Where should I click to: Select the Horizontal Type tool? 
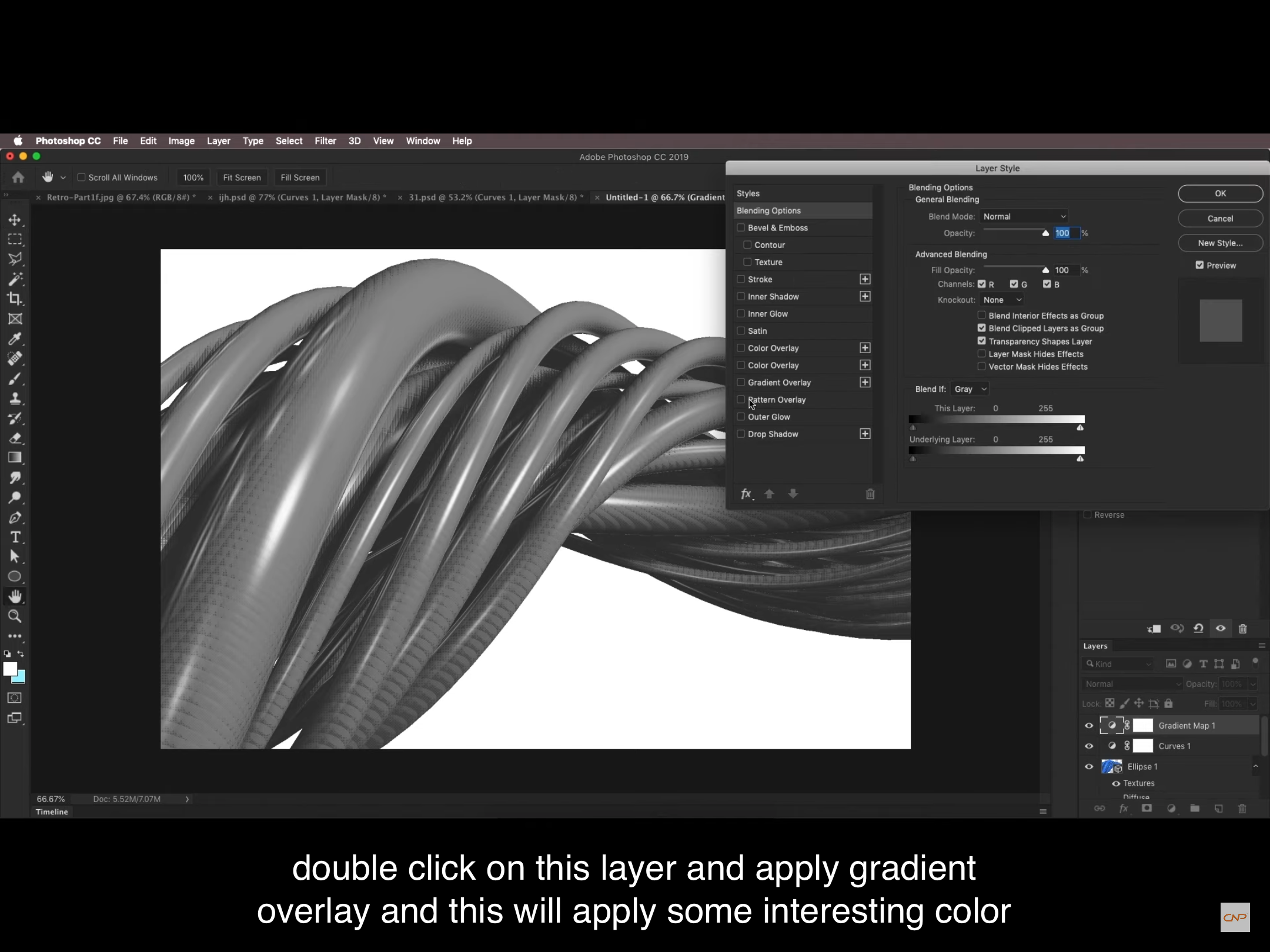pos(15,537)
